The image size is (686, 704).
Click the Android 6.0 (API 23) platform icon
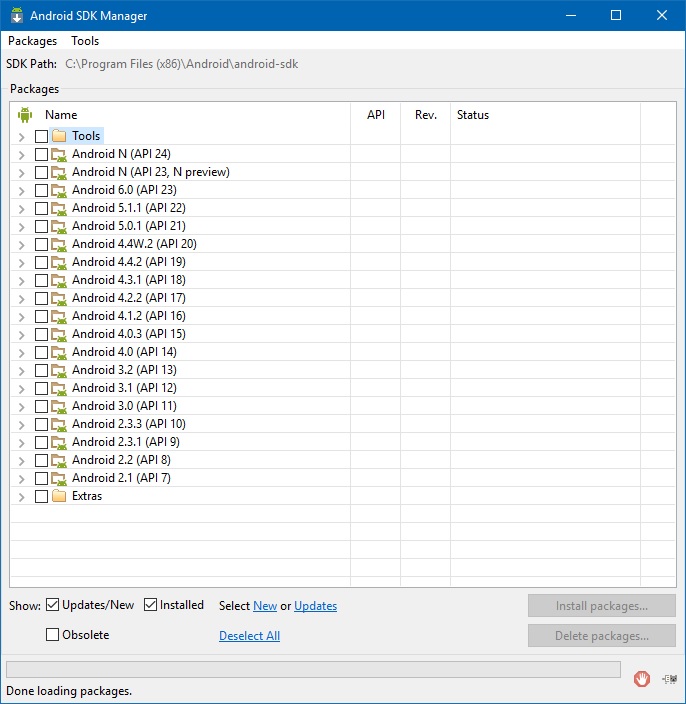tap(59, 190)
